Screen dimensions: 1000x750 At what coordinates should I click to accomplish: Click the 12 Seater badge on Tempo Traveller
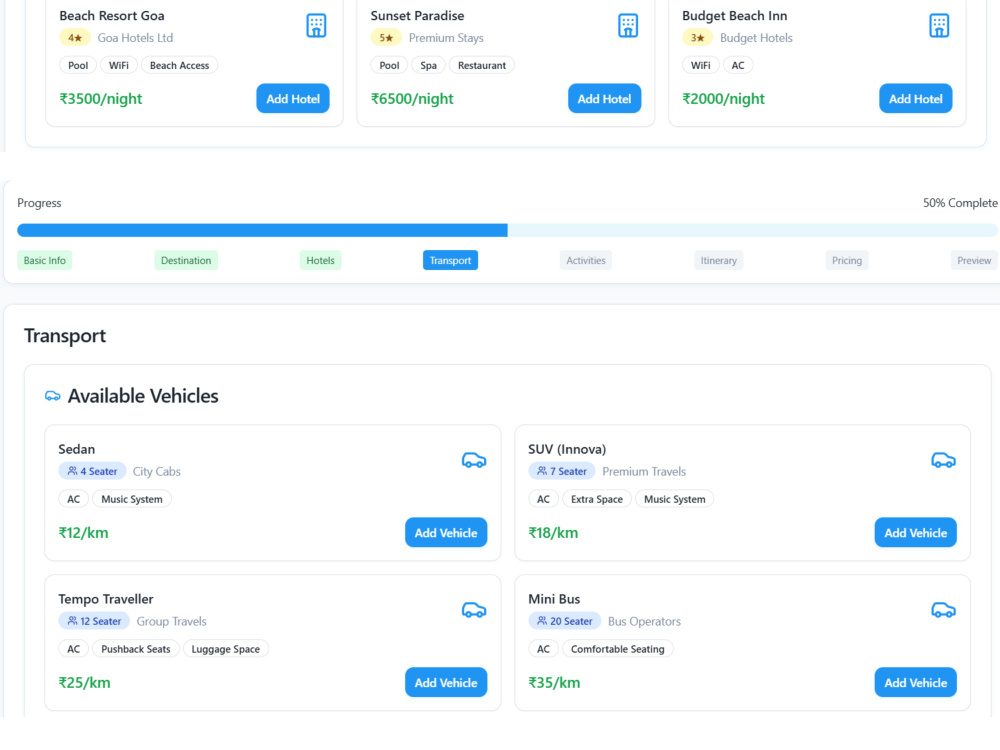pos(94,621)
